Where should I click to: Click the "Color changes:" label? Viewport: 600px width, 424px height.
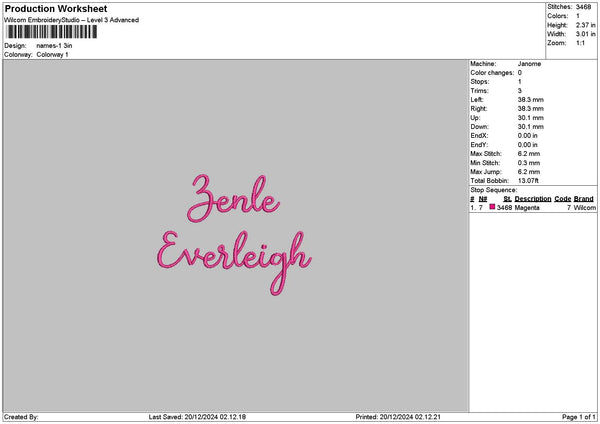(492, 73)
